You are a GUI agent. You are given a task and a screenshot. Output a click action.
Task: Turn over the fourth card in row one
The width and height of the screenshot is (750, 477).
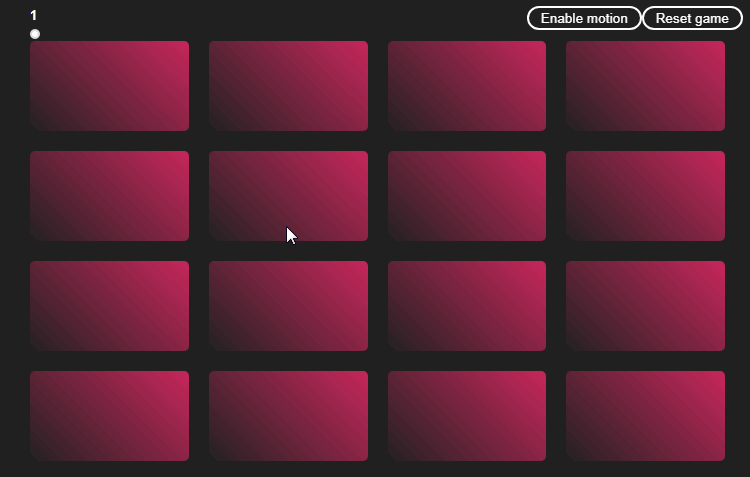coord(645,86)
